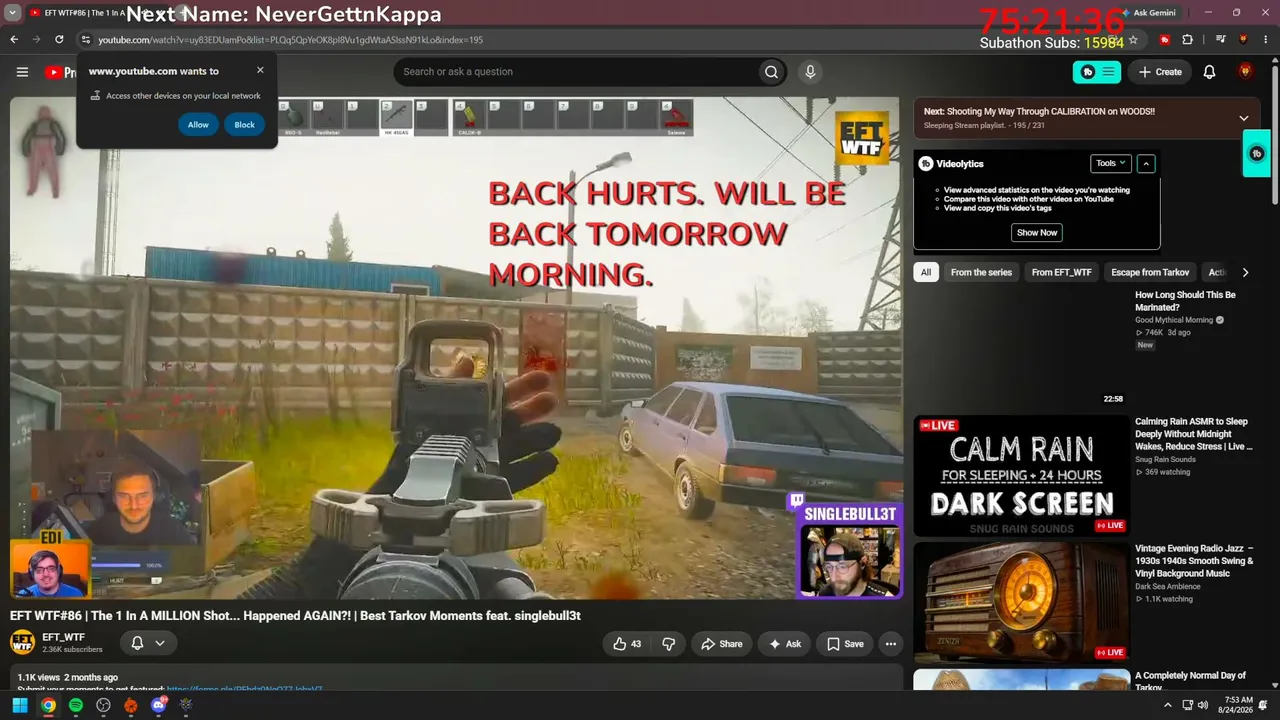Click the EFT WTF watermark in video
The image size is (1280, 720).
(862, 137)
